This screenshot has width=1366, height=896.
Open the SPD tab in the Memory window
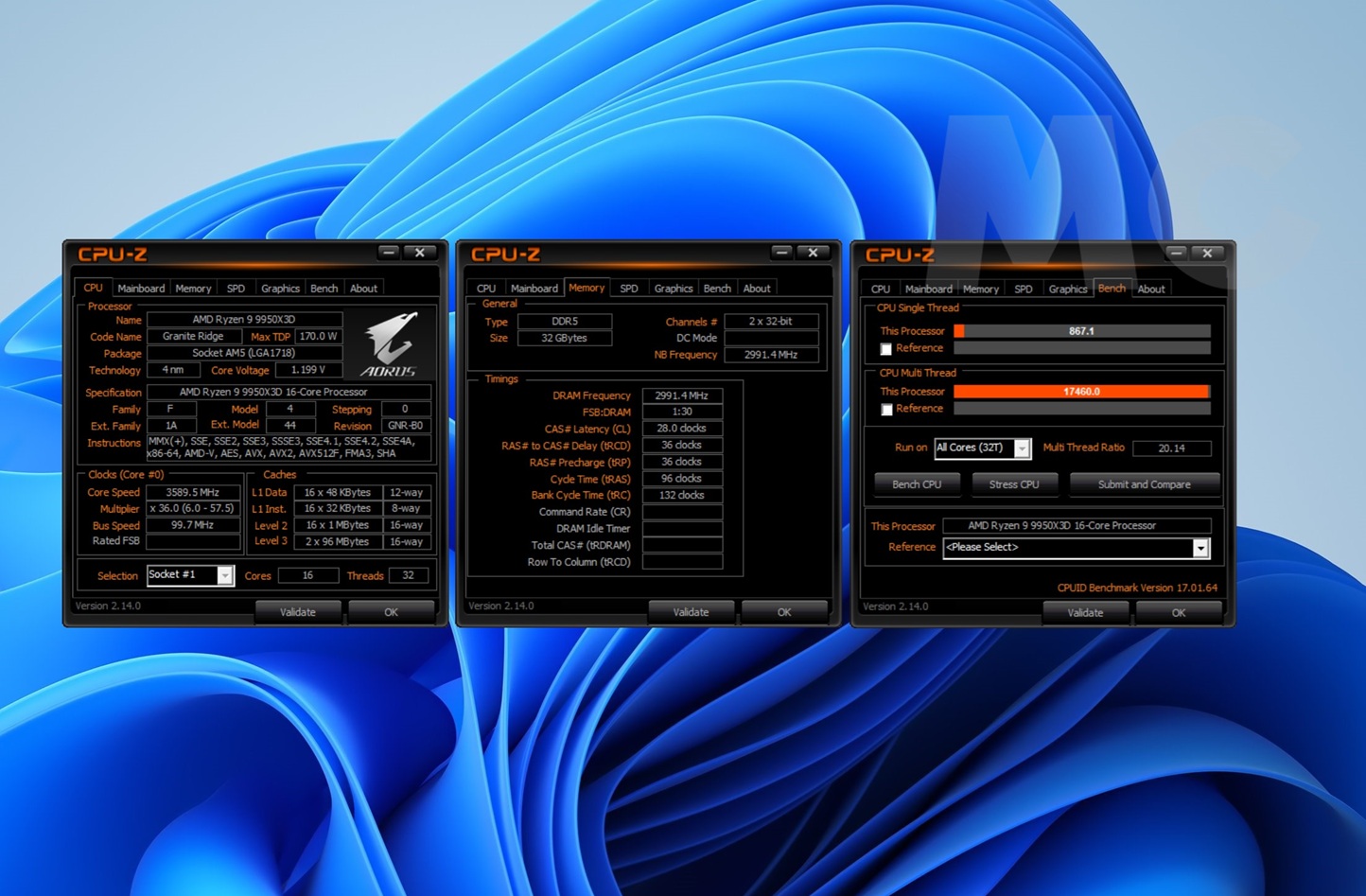tap(629, 289)
